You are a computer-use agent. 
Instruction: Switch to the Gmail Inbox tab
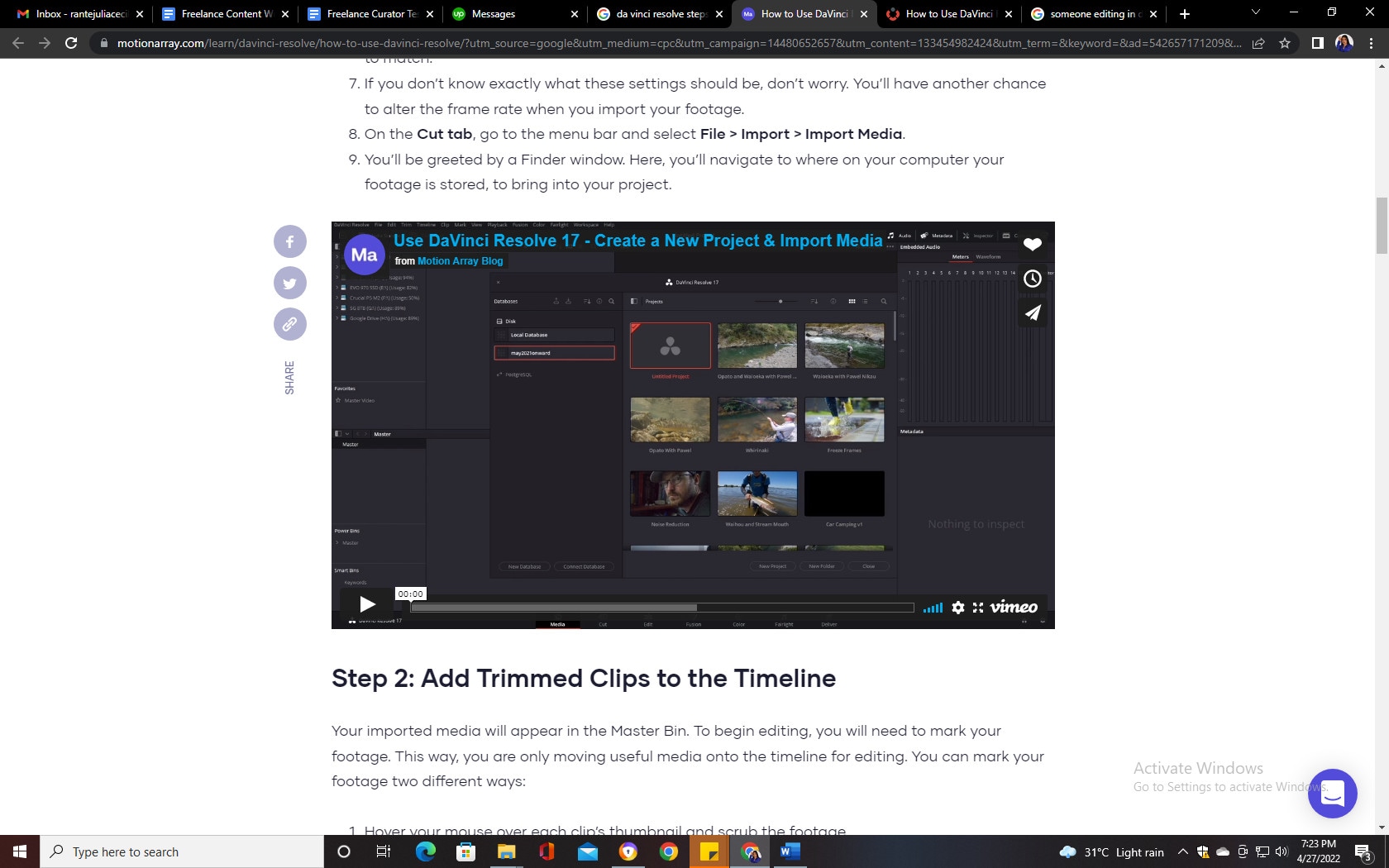click(81, 14)
